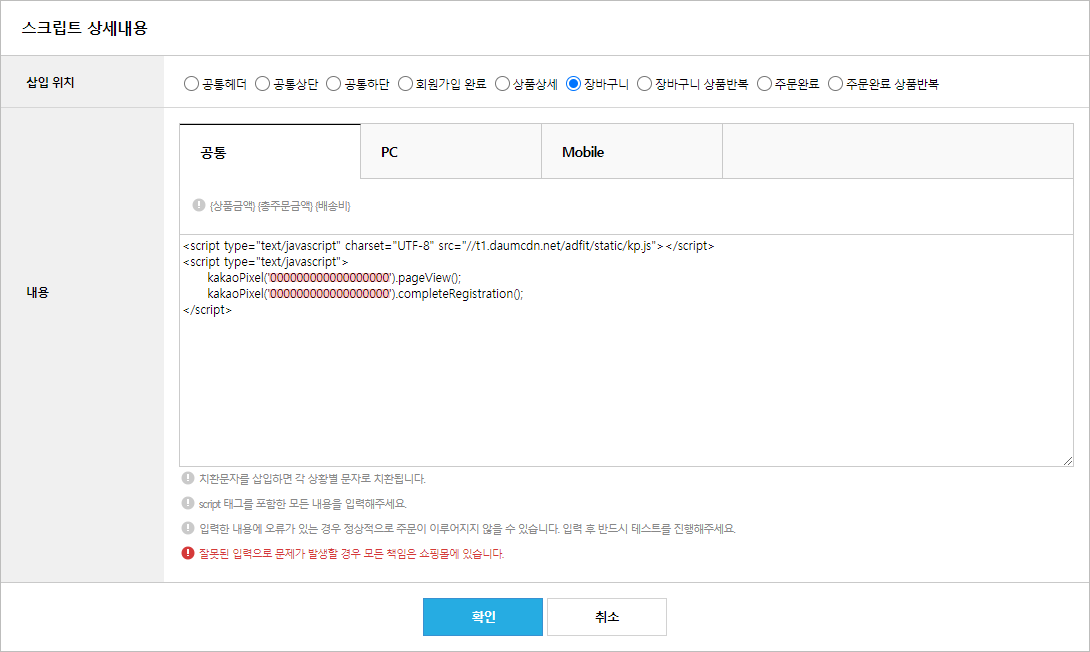Click the completeRegistration code line

[365, 293]
